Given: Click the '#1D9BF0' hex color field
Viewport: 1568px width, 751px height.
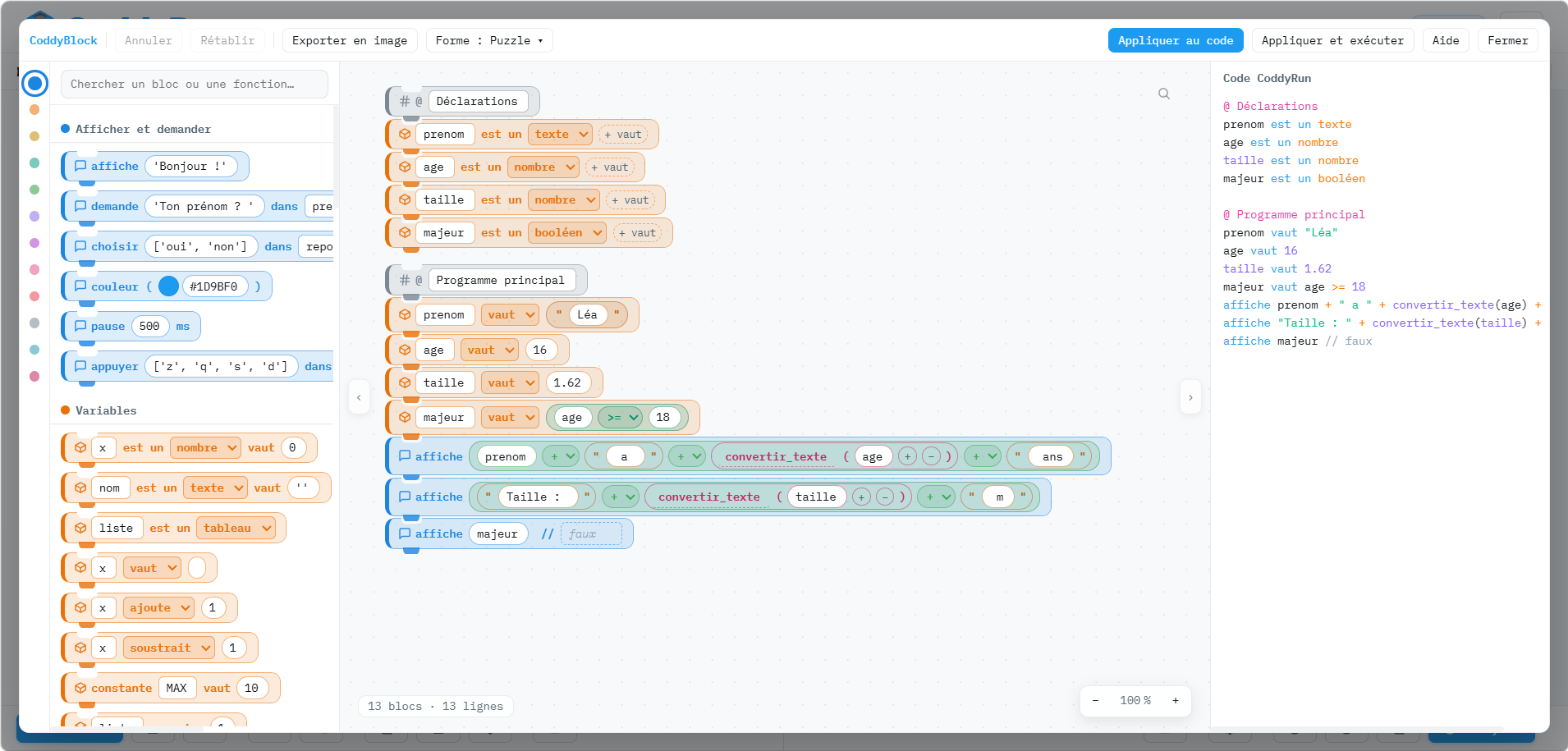Looking at the screenshot, I should [214, 286].
